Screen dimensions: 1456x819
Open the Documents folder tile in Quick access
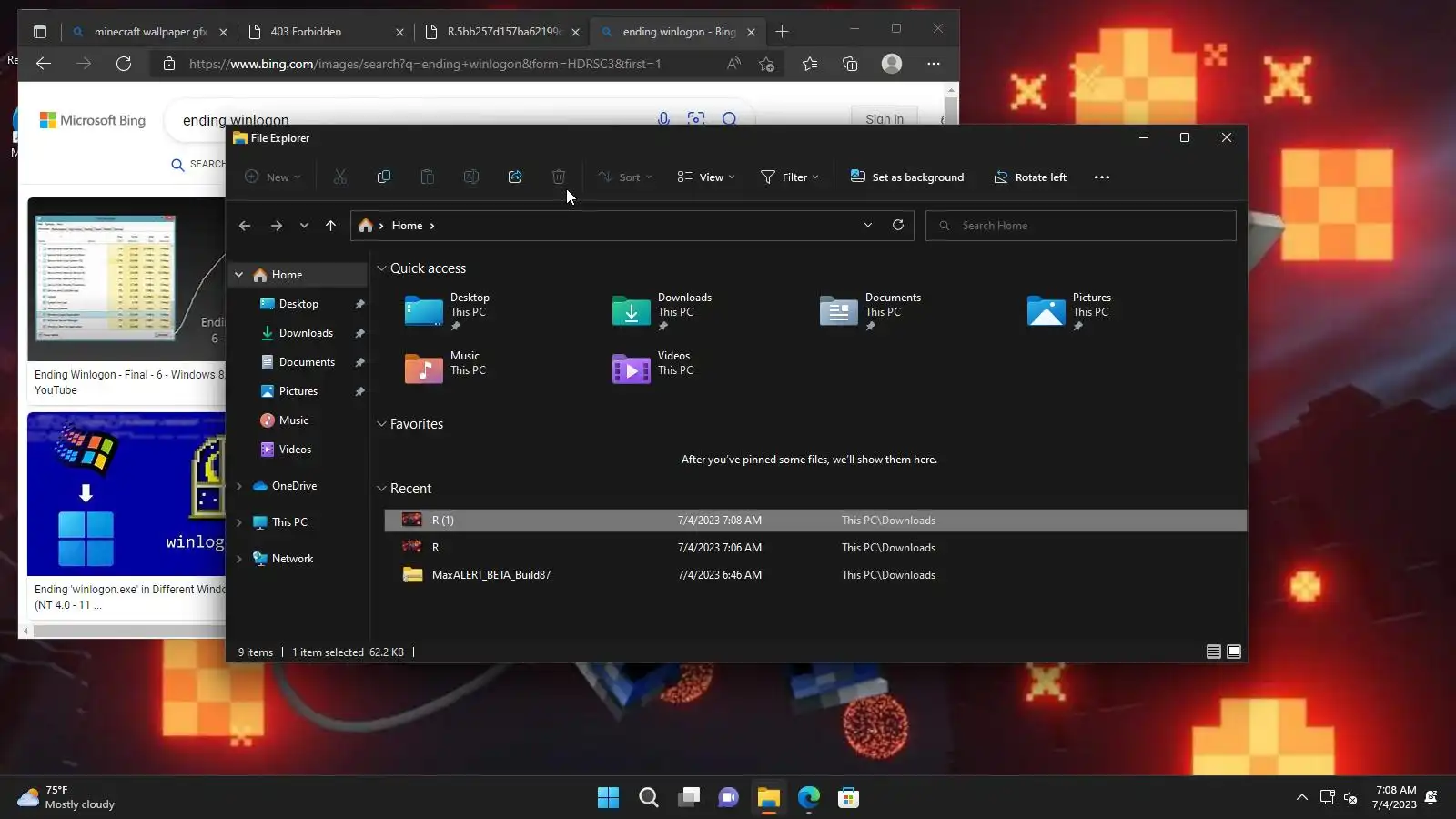871,311
